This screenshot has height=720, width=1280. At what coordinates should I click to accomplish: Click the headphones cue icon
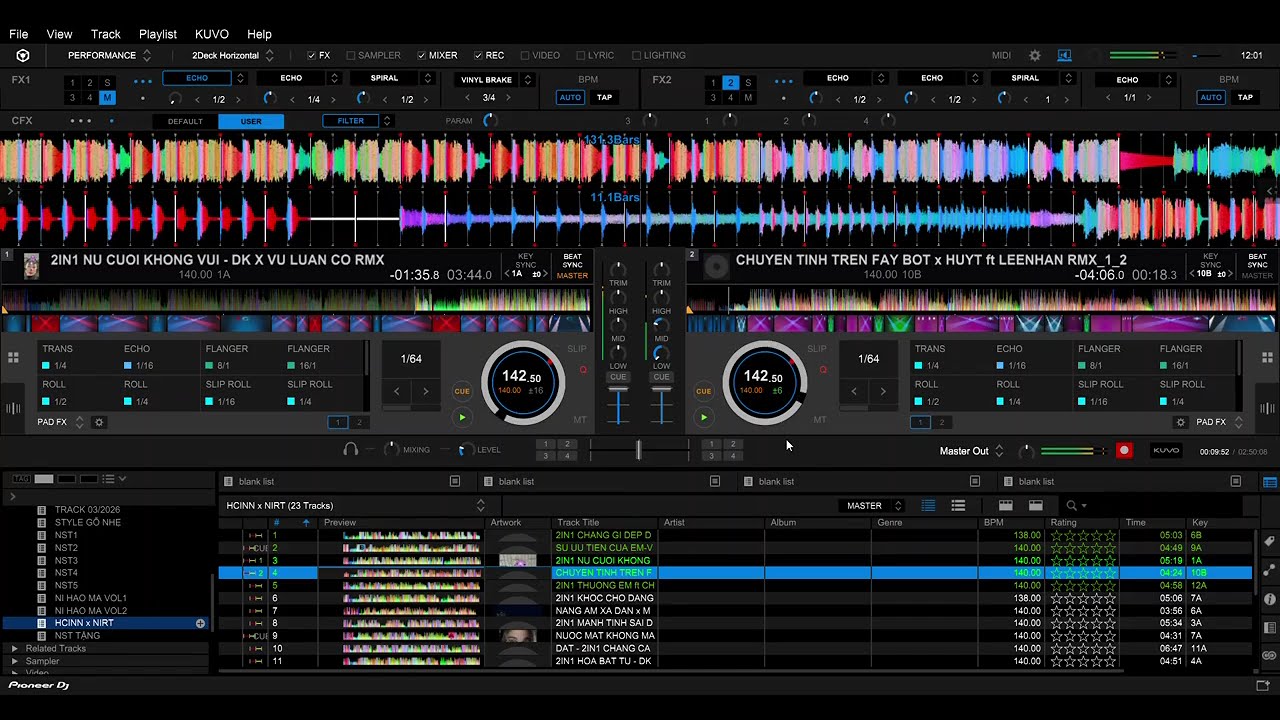coord(350,450)
